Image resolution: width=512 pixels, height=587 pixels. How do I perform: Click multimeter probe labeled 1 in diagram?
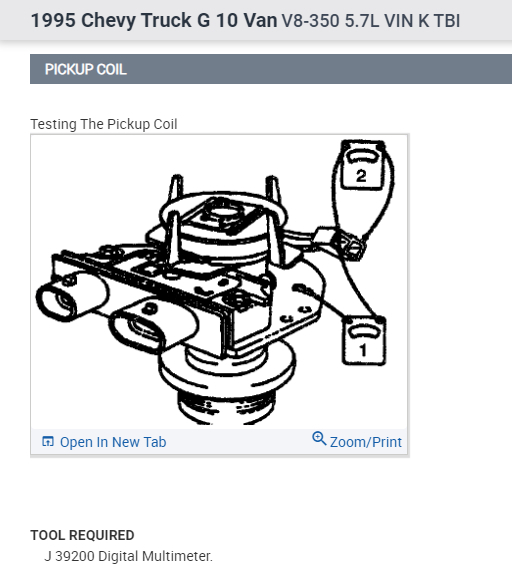(x=364, y=341)
